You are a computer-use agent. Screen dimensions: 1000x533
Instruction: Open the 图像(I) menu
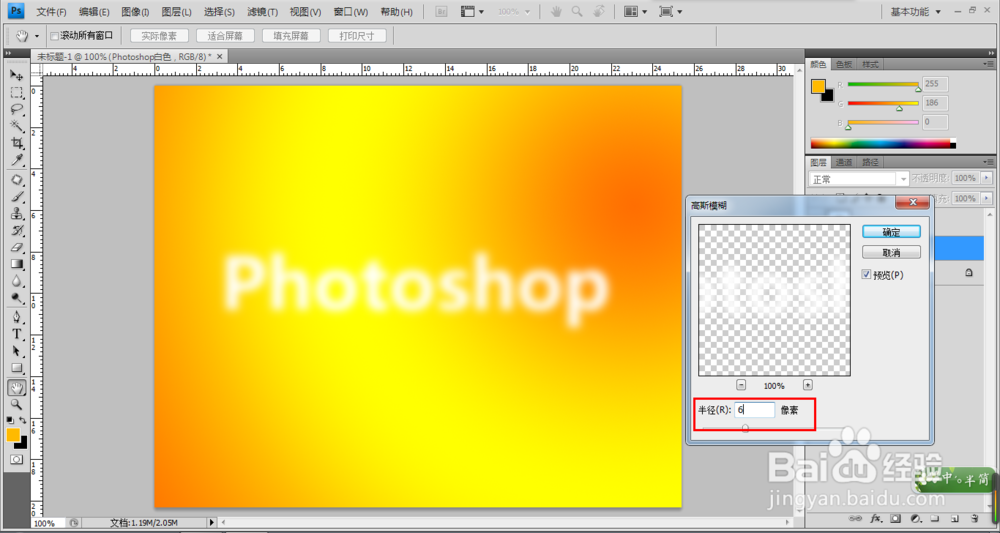(x=135, y=12)
